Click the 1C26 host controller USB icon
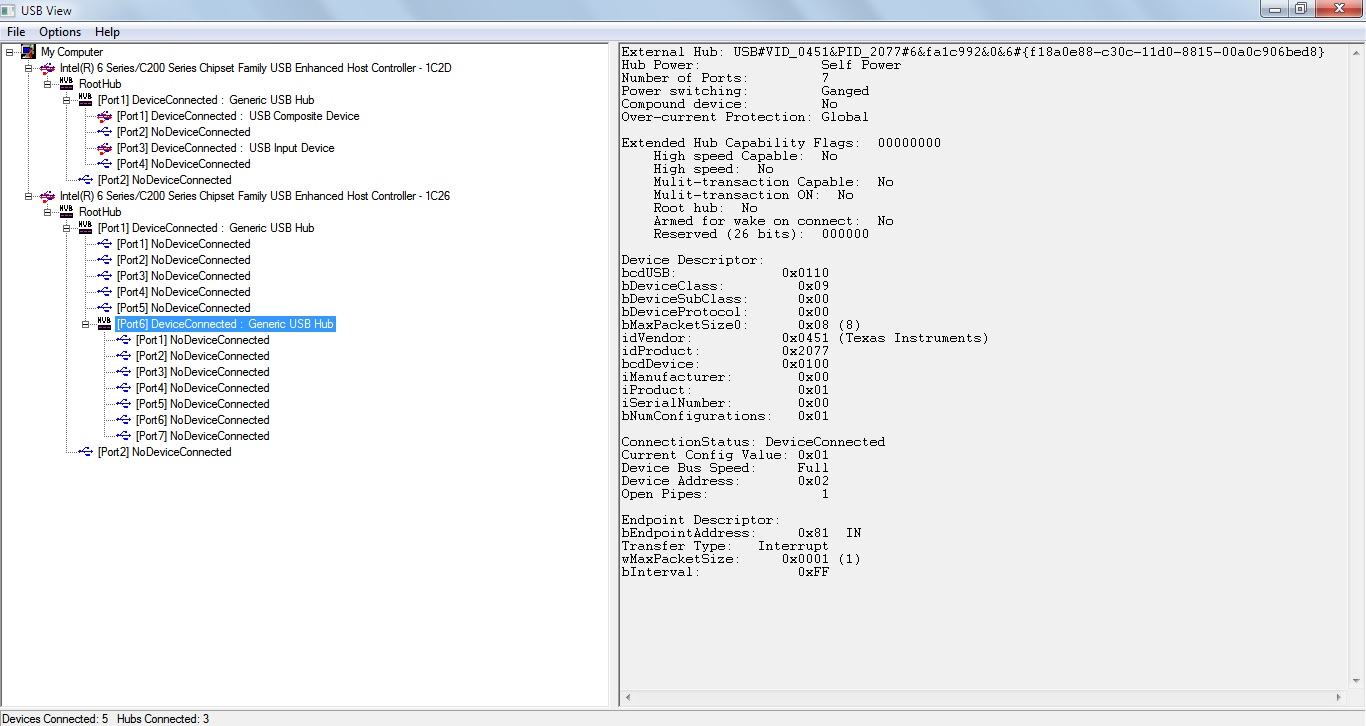Screen dimensions: 1366x726 tap(47, 196)
